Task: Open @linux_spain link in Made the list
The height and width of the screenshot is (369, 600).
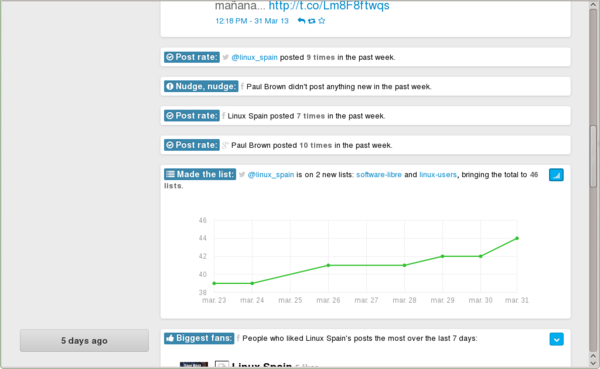Action: click(x=271, y=175)
